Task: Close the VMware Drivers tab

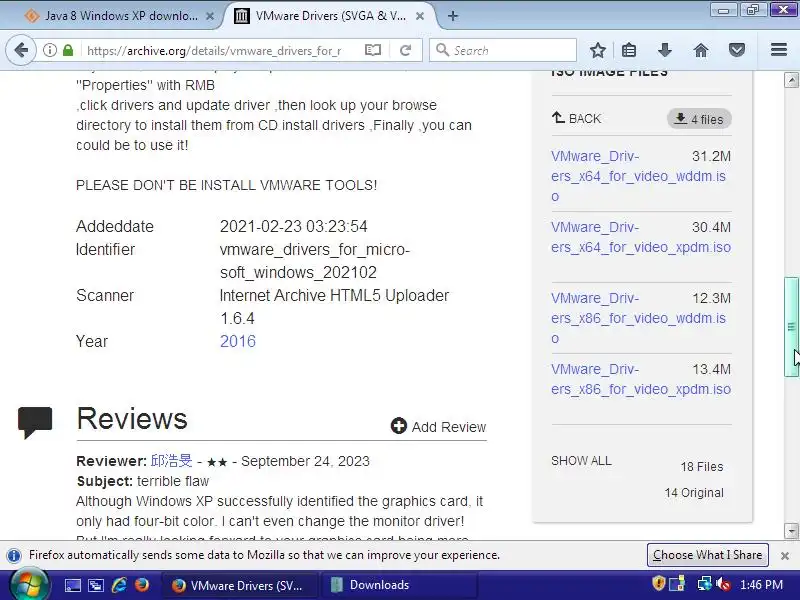Action: pyautogui.click(x=419, y=16)
